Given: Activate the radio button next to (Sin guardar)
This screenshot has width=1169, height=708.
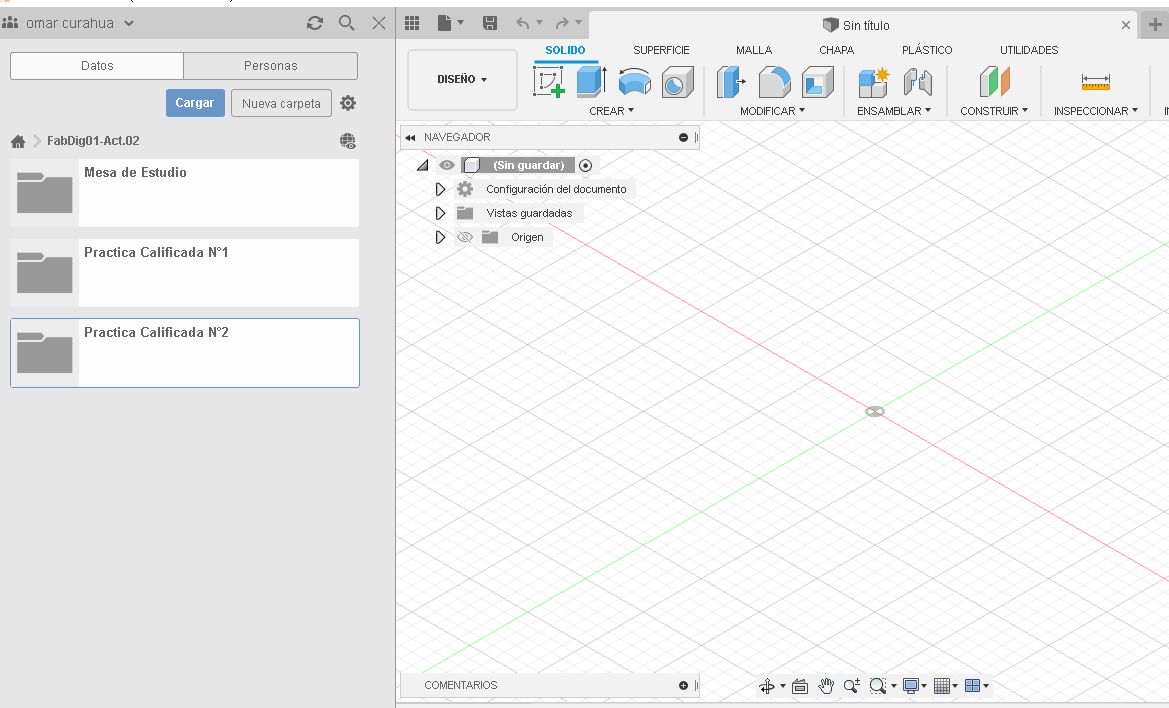Looking at the screenshot, I should point(585,165).
